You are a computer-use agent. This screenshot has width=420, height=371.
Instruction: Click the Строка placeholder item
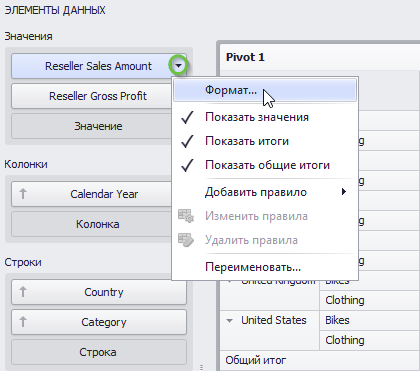(x=99, y=352)
